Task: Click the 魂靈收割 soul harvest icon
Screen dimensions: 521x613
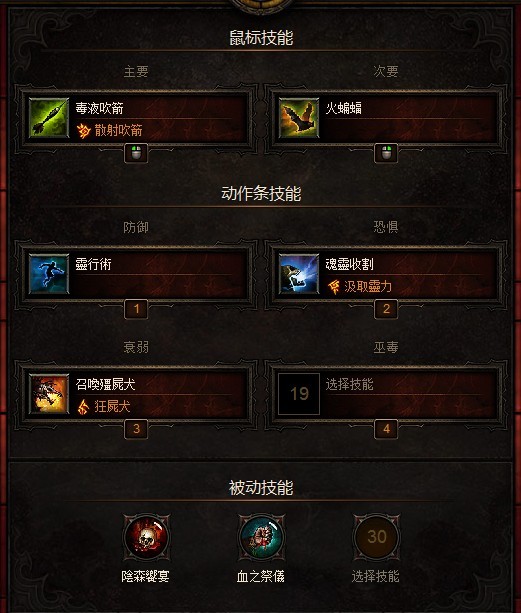Action: click(x=299, y=274)
